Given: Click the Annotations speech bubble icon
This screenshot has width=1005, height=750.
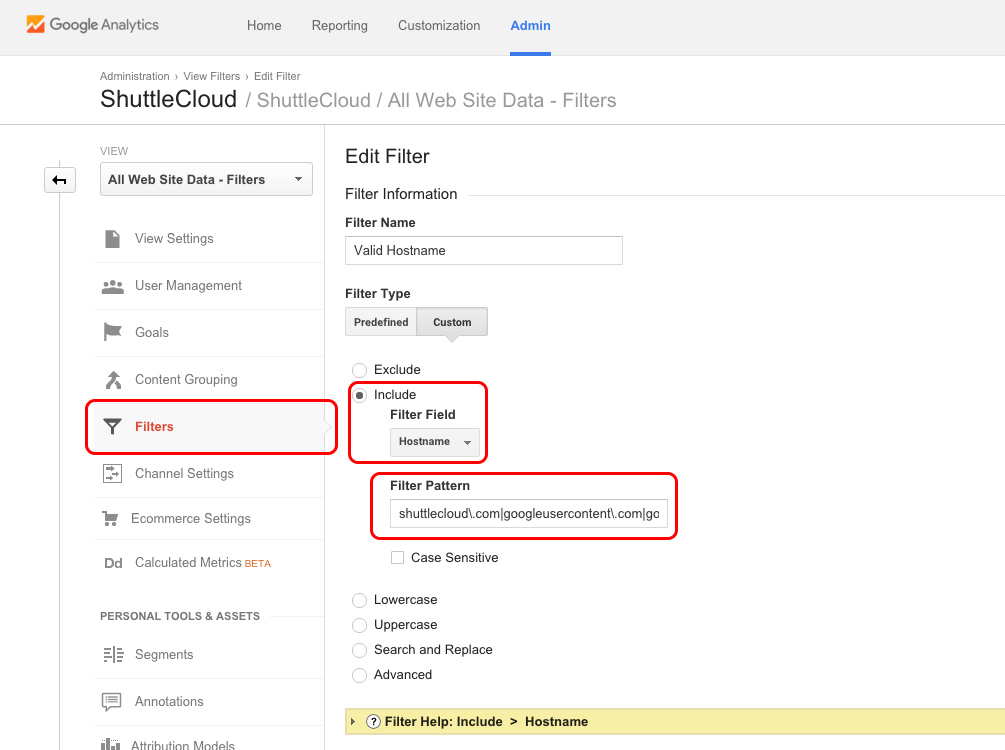Looking at the screenshot, I should (112, 702).
